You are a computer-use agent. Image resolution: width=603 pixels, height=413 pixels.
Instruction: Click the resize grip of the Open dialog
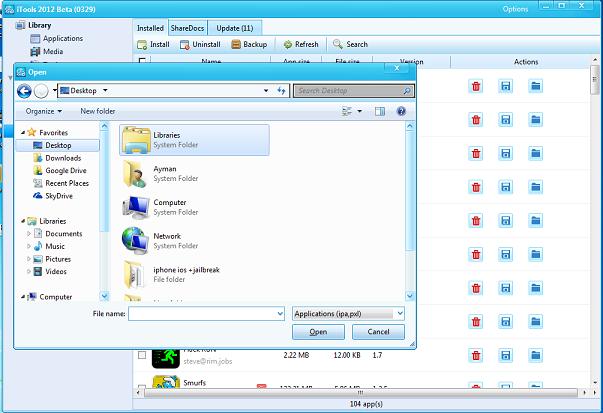412,344
